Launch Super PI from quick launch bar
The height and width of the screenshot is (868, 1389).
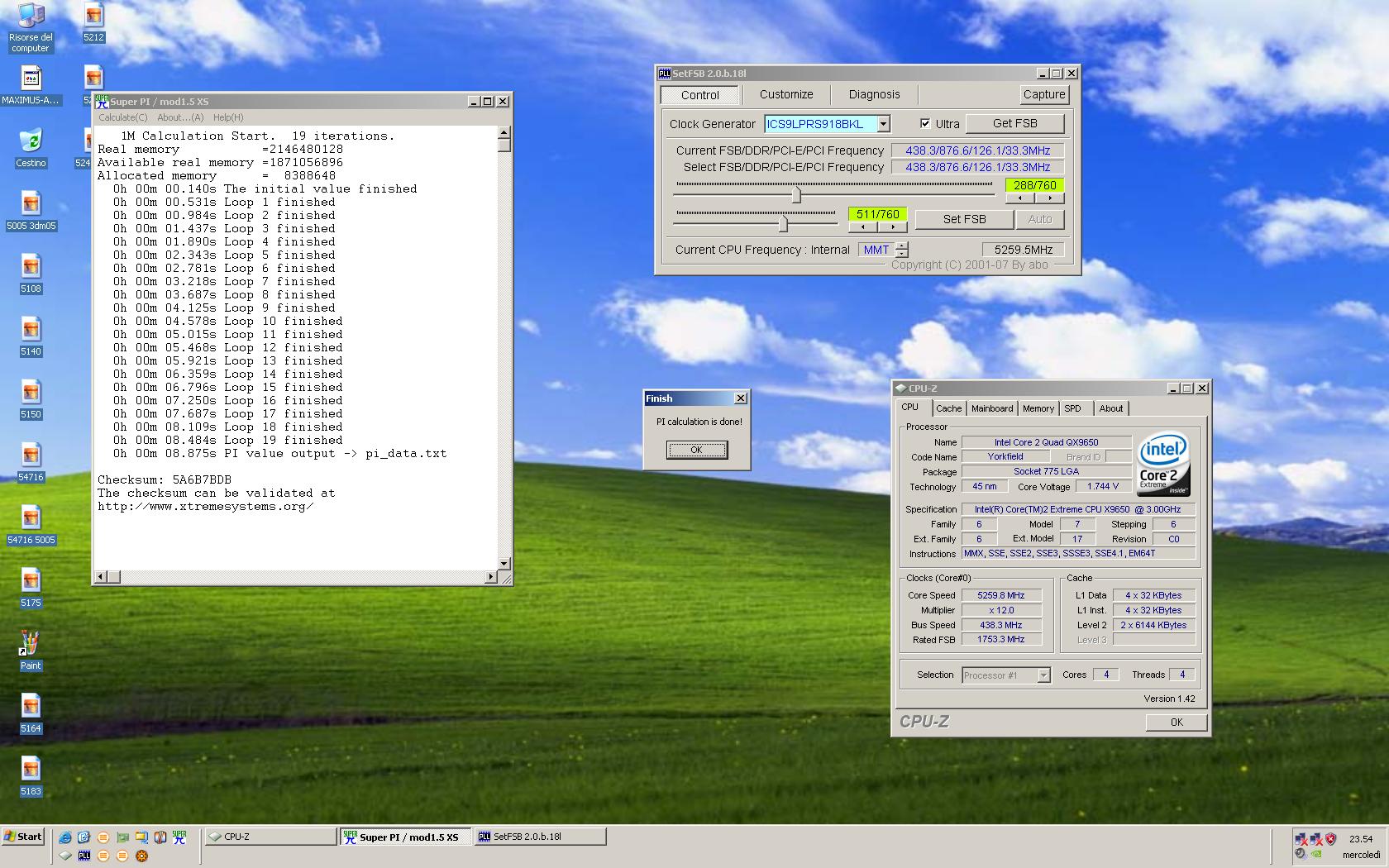tap(179, 837)
